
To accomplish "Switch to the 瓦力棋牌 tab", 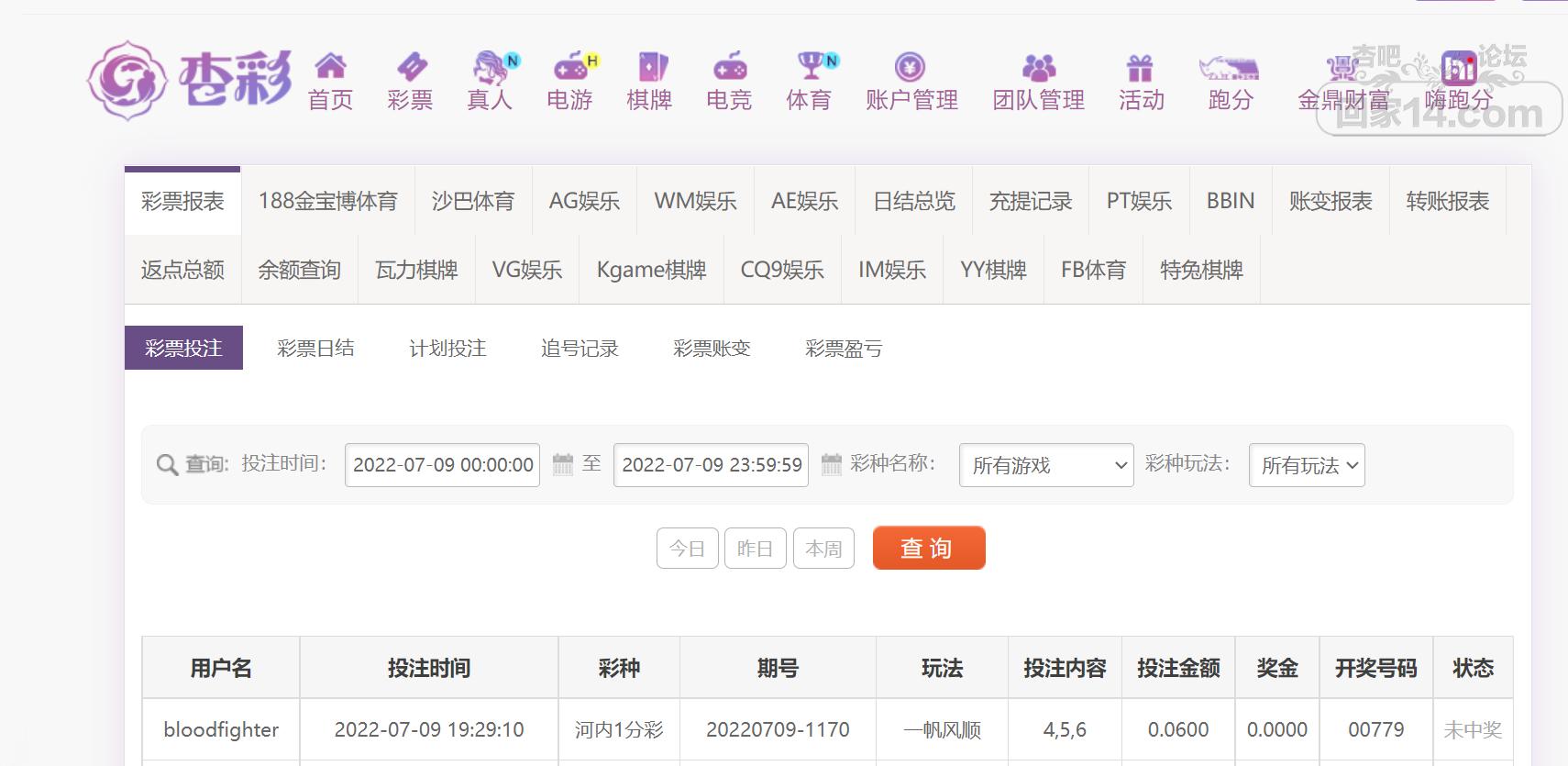I will click(x=416, y=270).
